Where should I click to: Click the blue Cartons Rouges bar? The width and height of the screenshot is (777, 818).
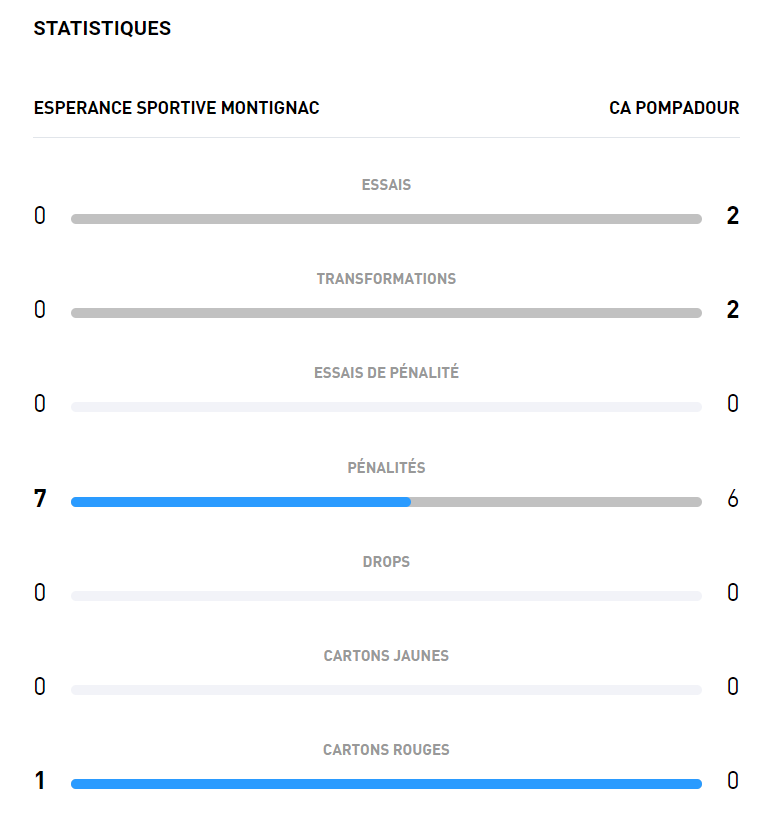(x=386, y=784)
